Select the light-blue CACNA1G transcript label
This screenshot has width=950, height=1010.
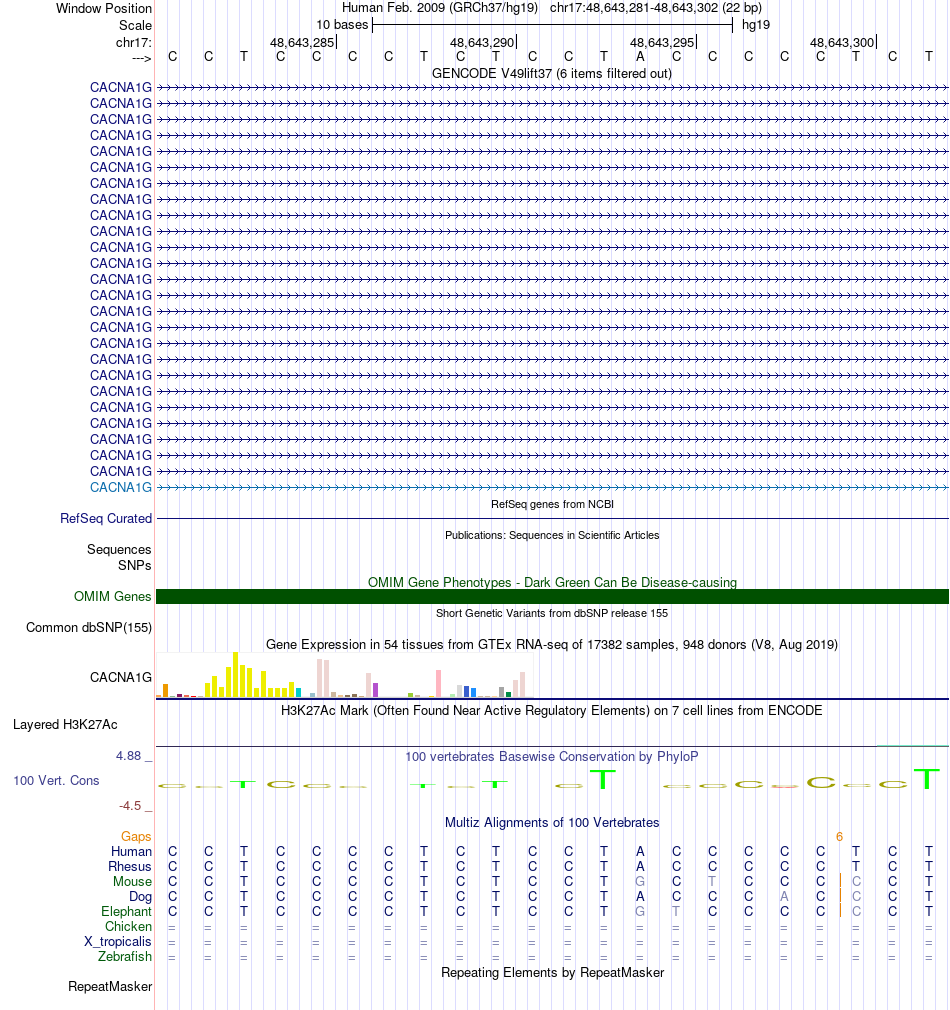(120, 487)
